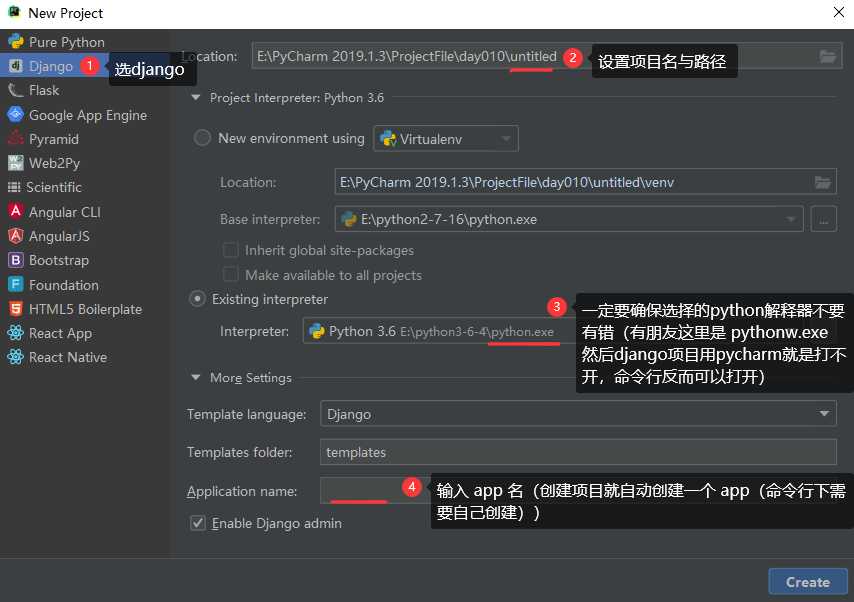This screenshot has height=602, width=854.
Task: Collapse the Project Interpreter section
Action: pyautogui.click(x=196, y=98)
